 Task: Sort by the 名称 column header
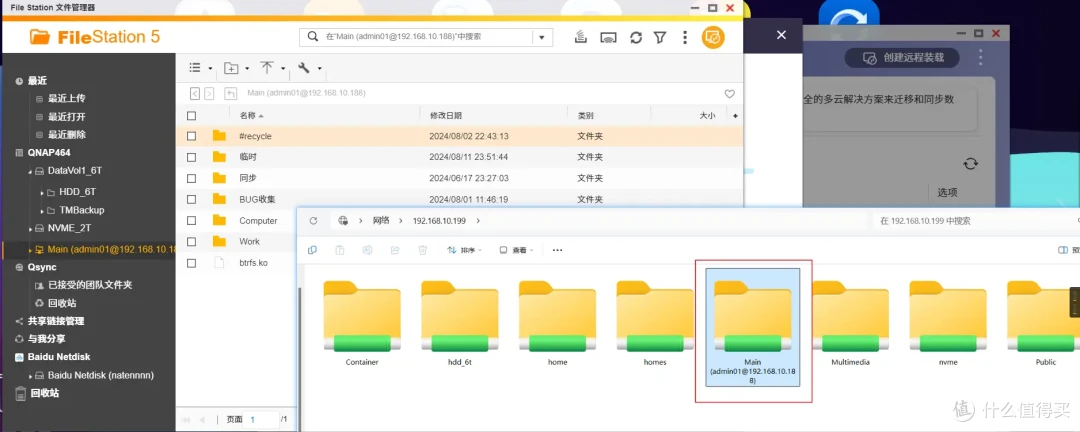click(x=247, y=116)
